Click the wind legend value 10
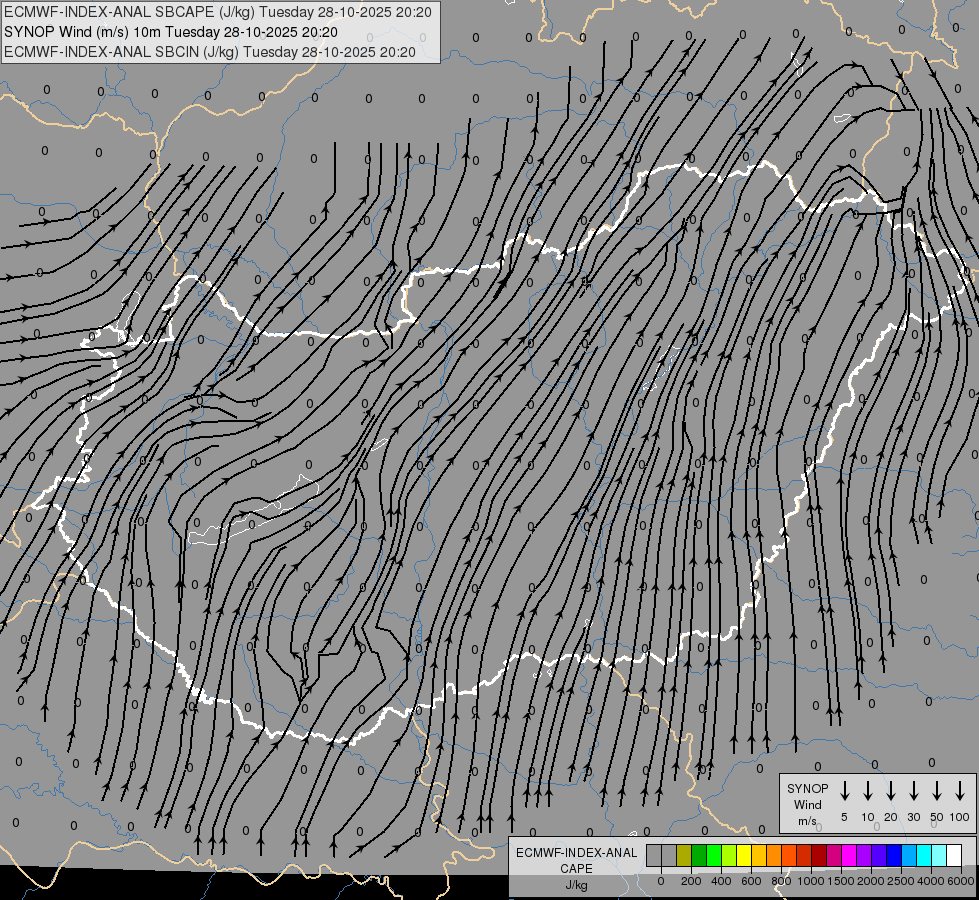 (x=867, y=817)
